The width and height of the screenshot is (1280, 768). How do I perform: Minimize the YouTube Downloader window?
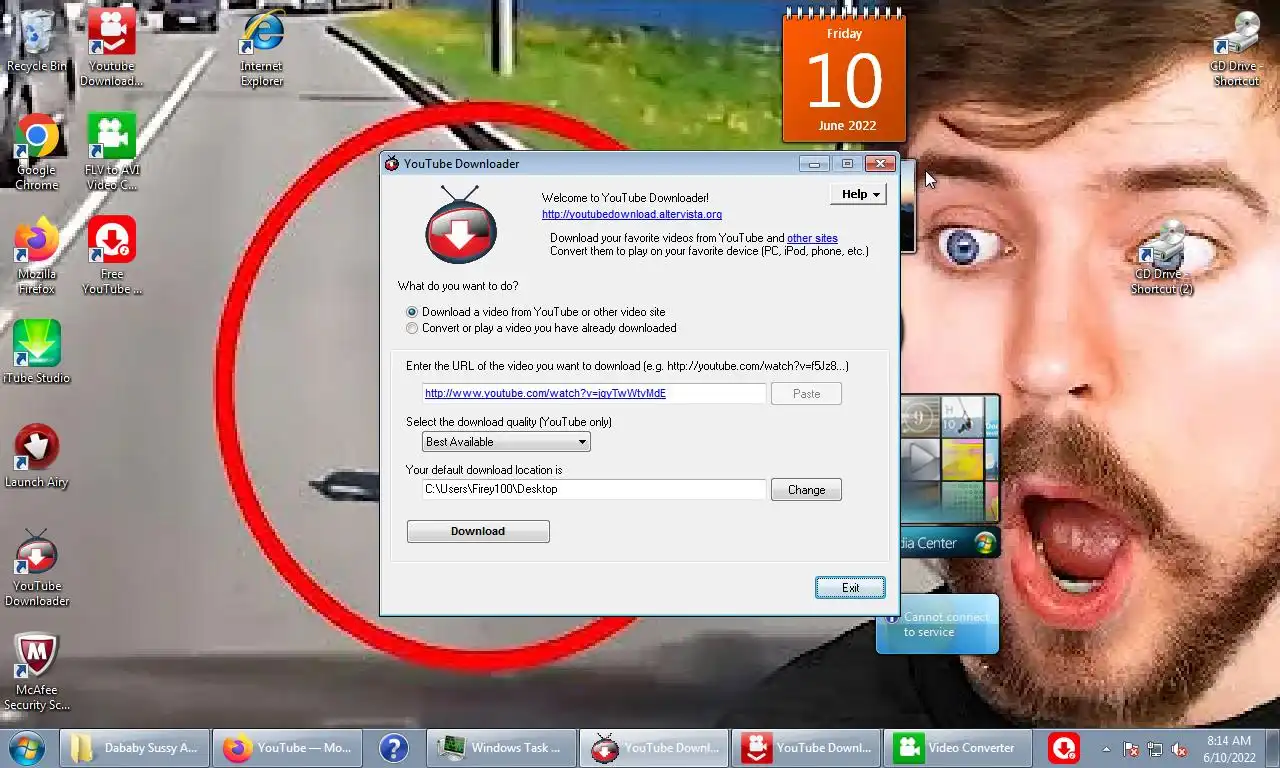click(814, 164)
